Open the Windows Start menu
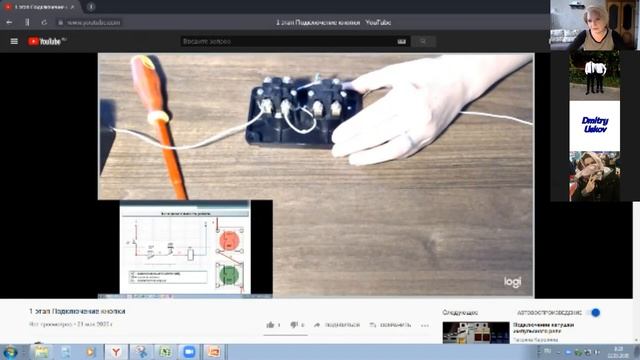 tap(10, 352)
